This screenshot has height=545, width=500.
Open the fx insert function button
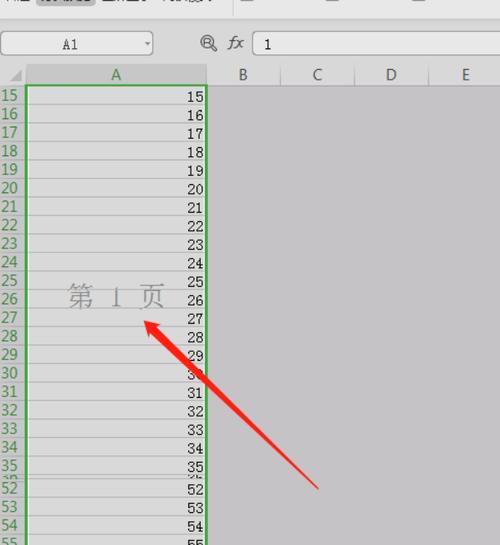coord(236,43)
